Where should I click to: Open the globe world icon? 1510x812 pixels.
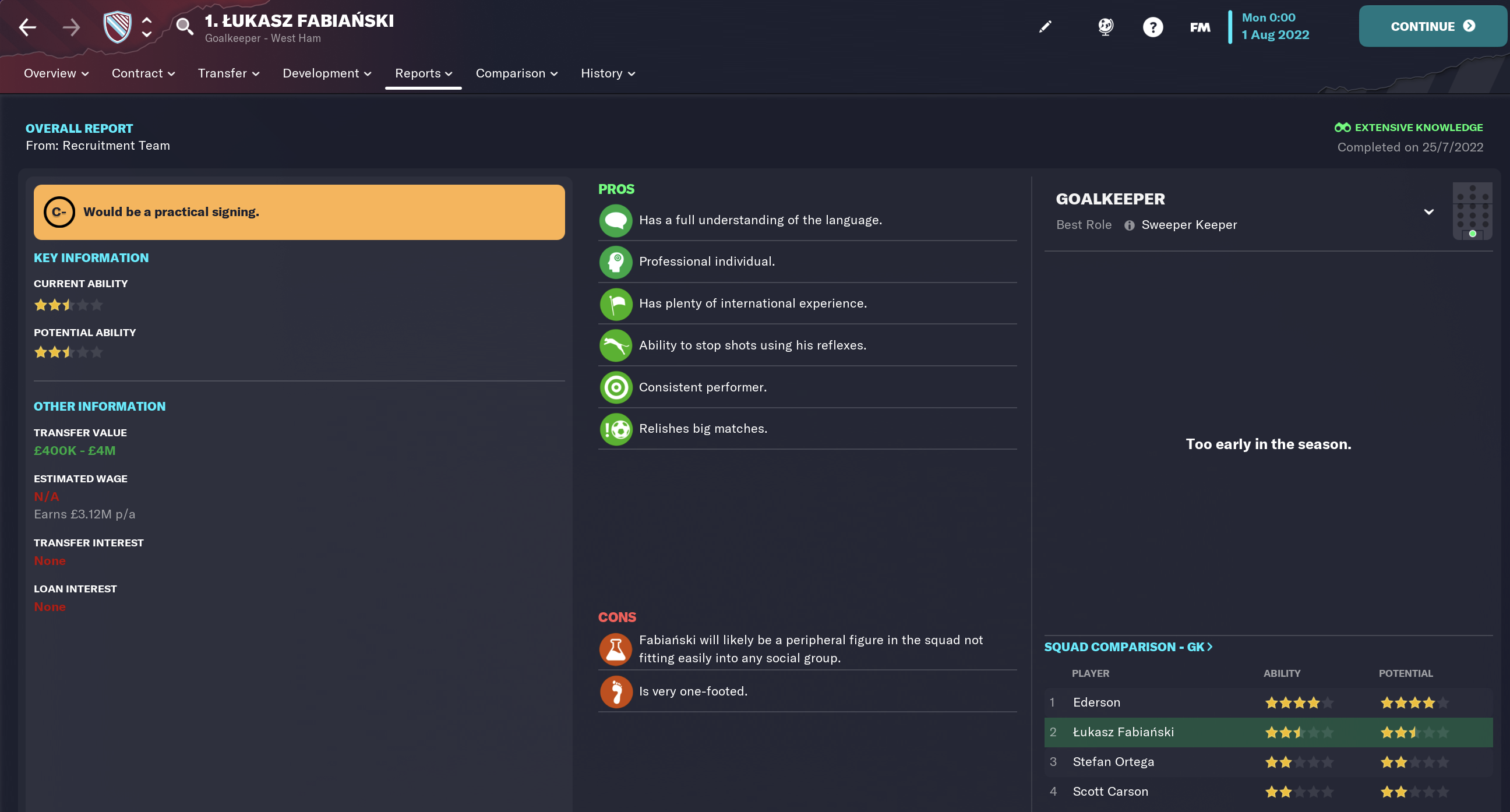1106,27
